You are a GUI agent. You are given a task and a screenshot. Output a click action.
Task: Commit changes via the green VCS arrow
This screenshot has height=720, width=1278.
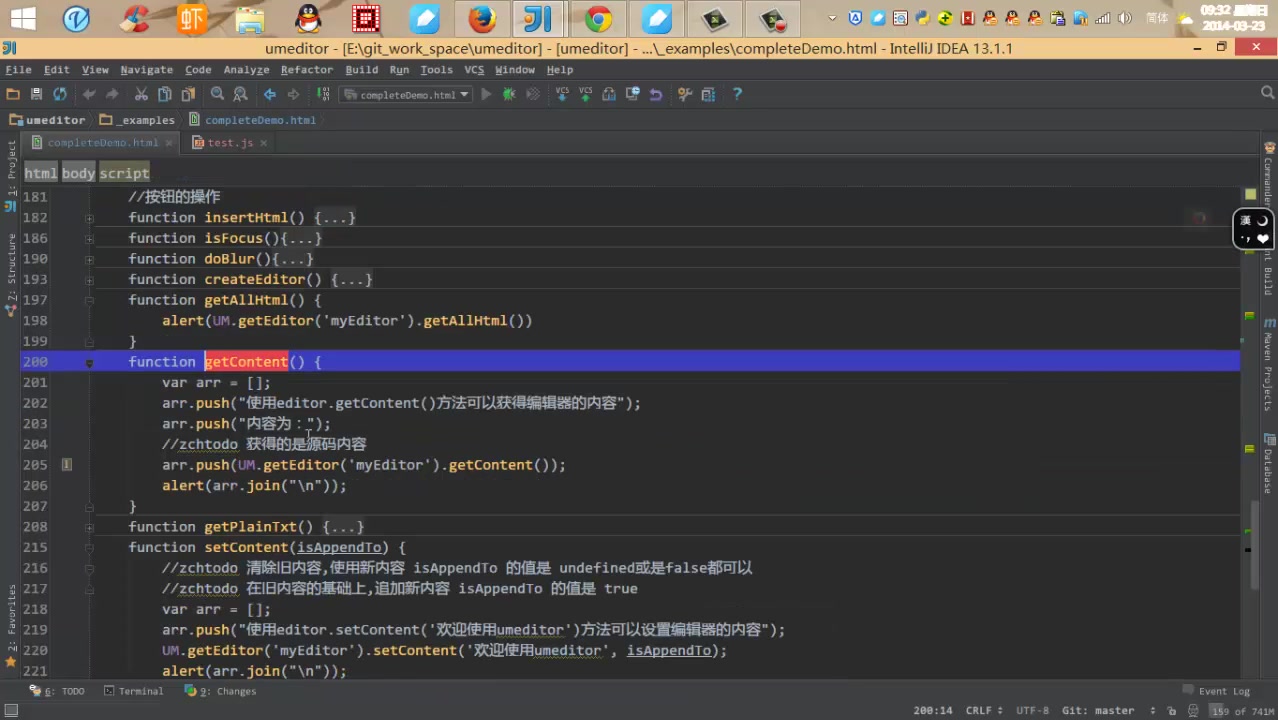[584, 93]
